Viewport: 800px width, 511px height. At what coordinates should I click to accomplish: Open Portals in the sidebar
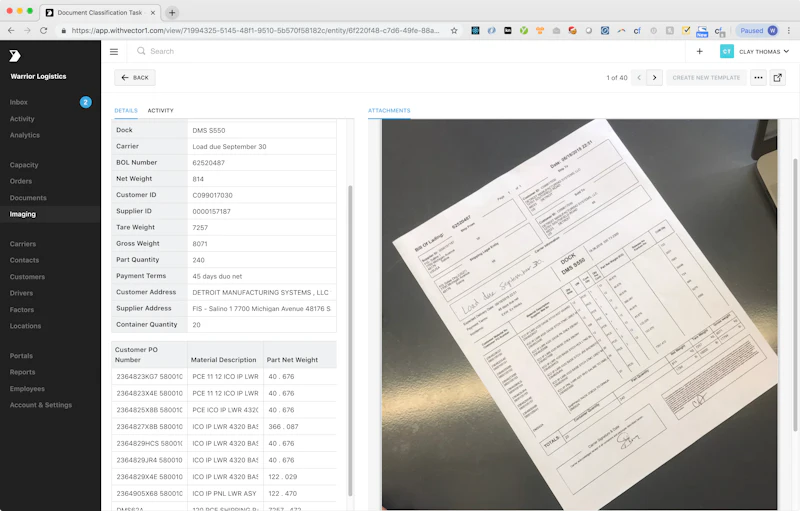[x=21, y=355]
